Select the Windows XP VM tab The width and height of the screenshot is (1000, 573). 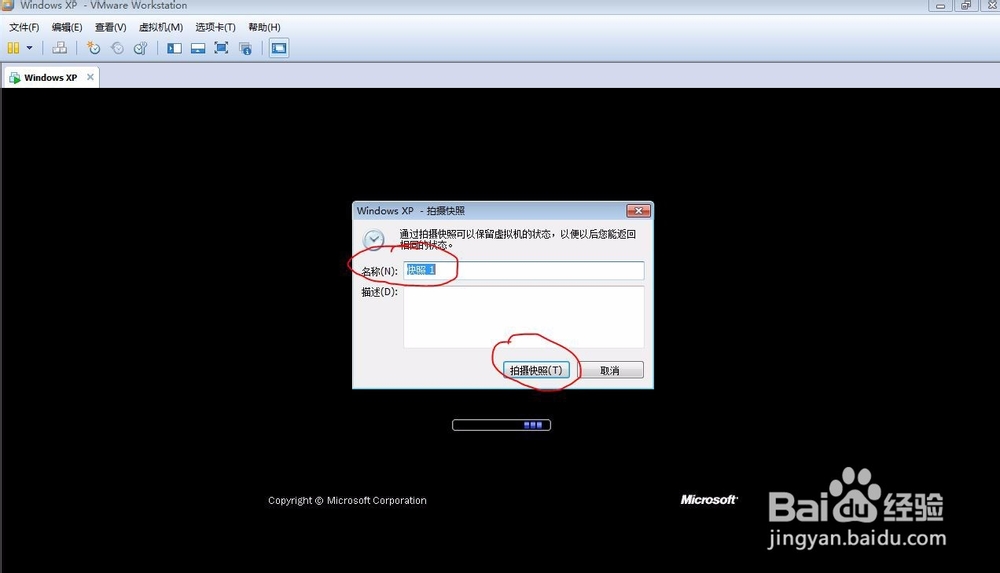pos(51,77)
